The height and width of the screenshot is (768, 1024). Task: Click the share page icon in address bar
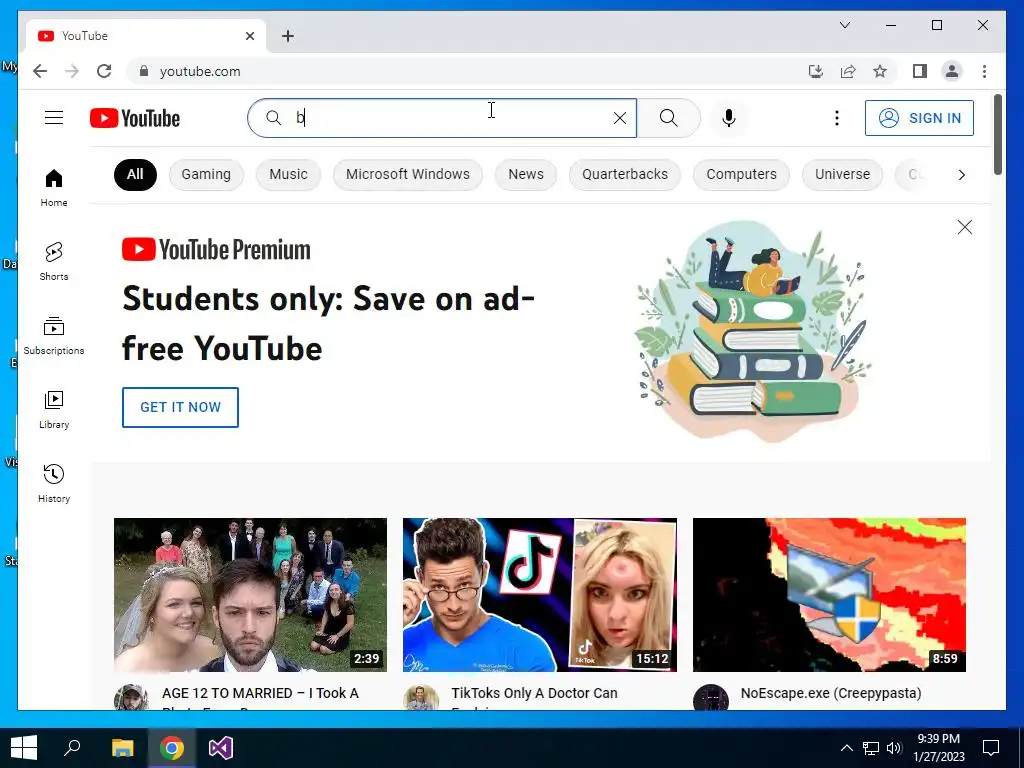point(848,71)
